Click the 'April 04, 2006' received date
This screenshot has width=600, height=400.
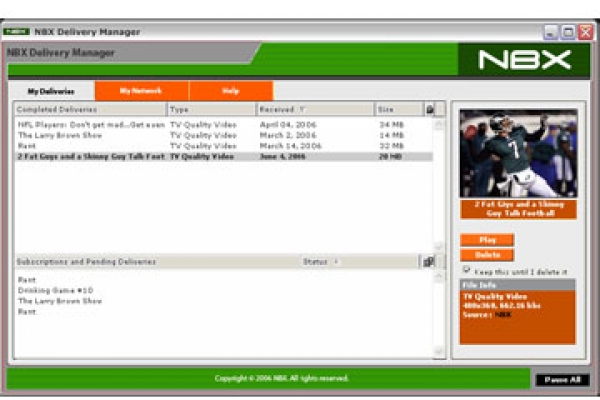[x=288, y=125]
